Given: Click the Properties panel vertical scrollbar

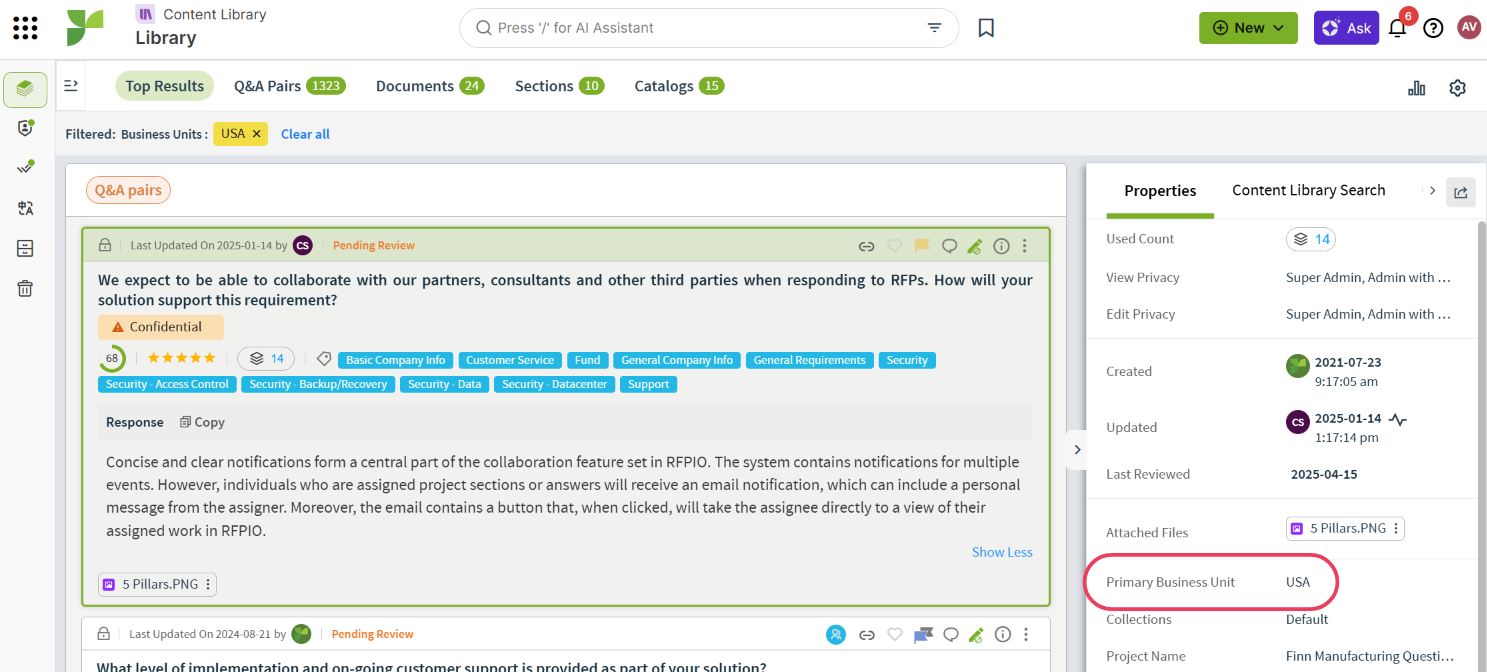Looking at the screenshot, I should pyautogui.click(x=1481, y=445).
